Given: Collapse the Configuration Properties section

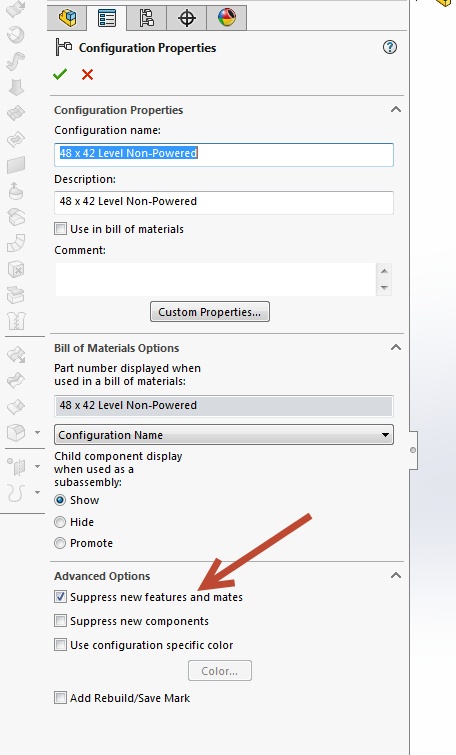Looking at the screenshot, I should coord(396,109).
